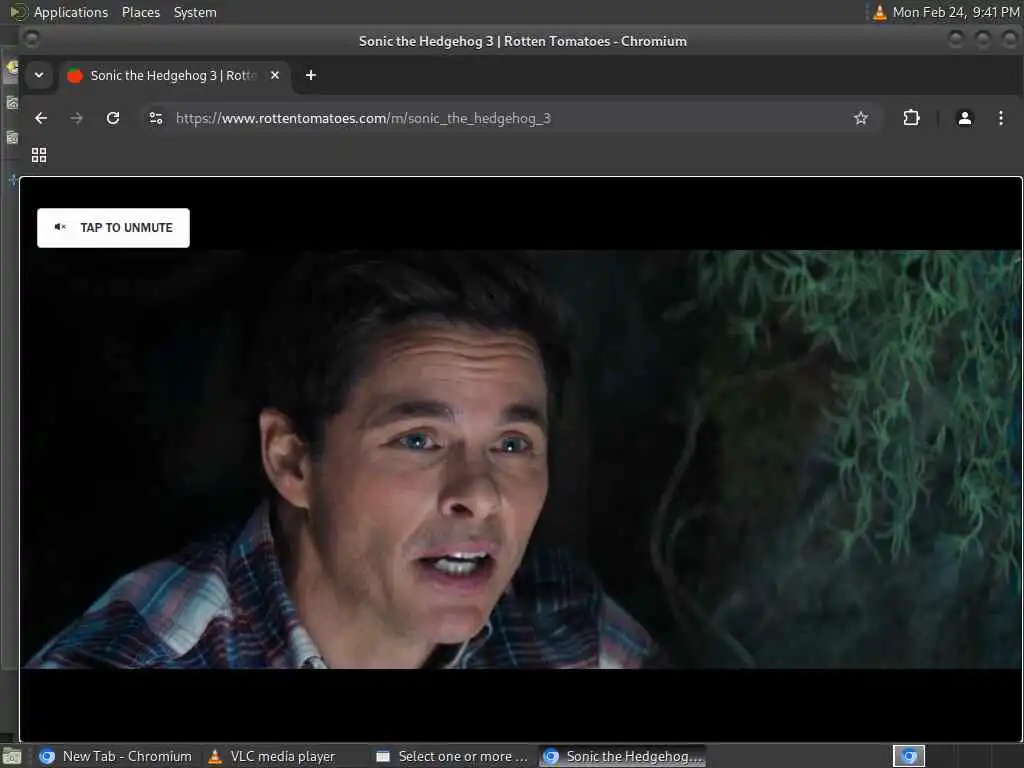Expand the tab search dropdown

click(x=39, y=75)
